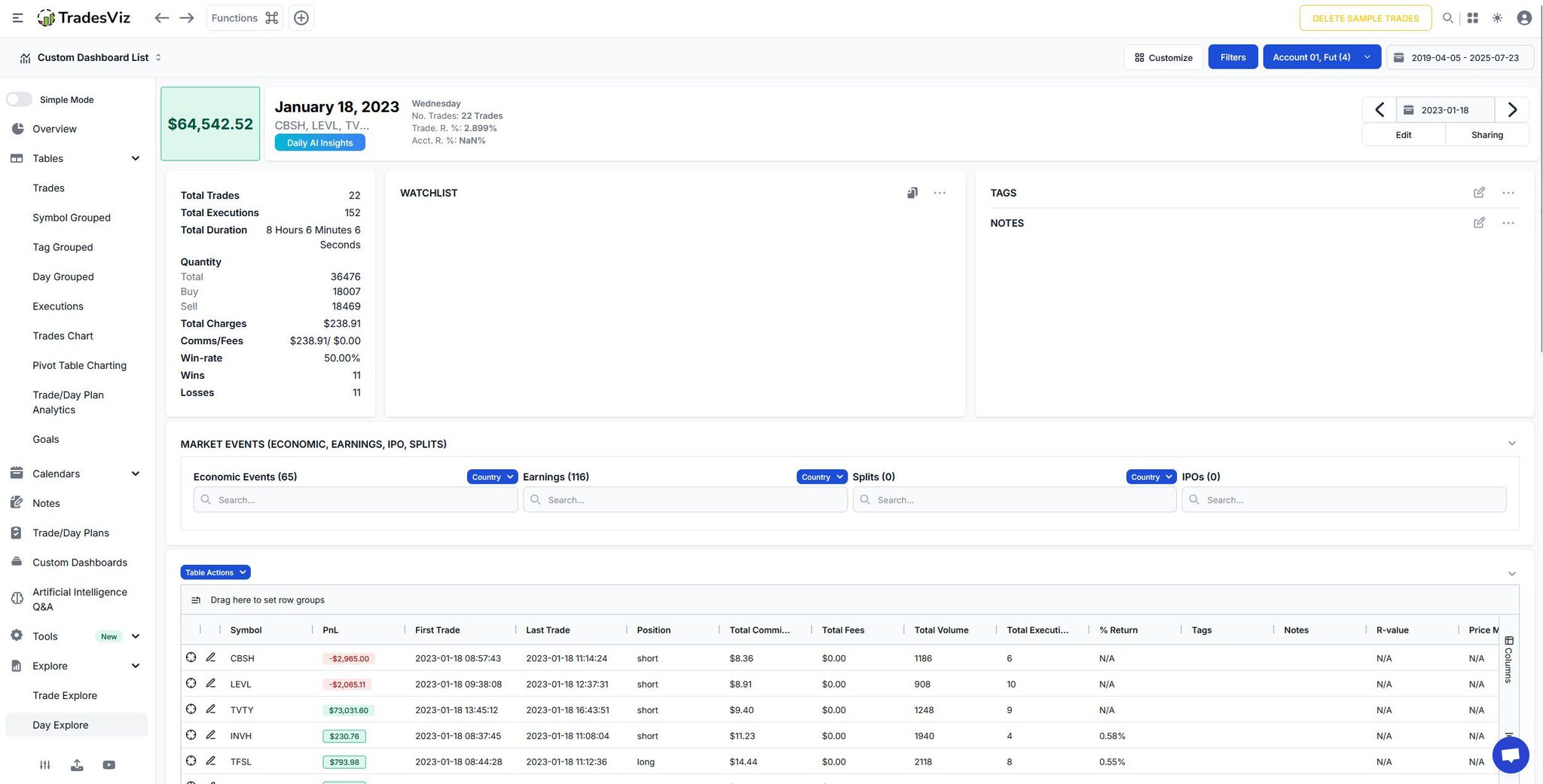Screen dimensions: 1543x784
Task: Click the TradesViz logo
Action: coord(84,18)
